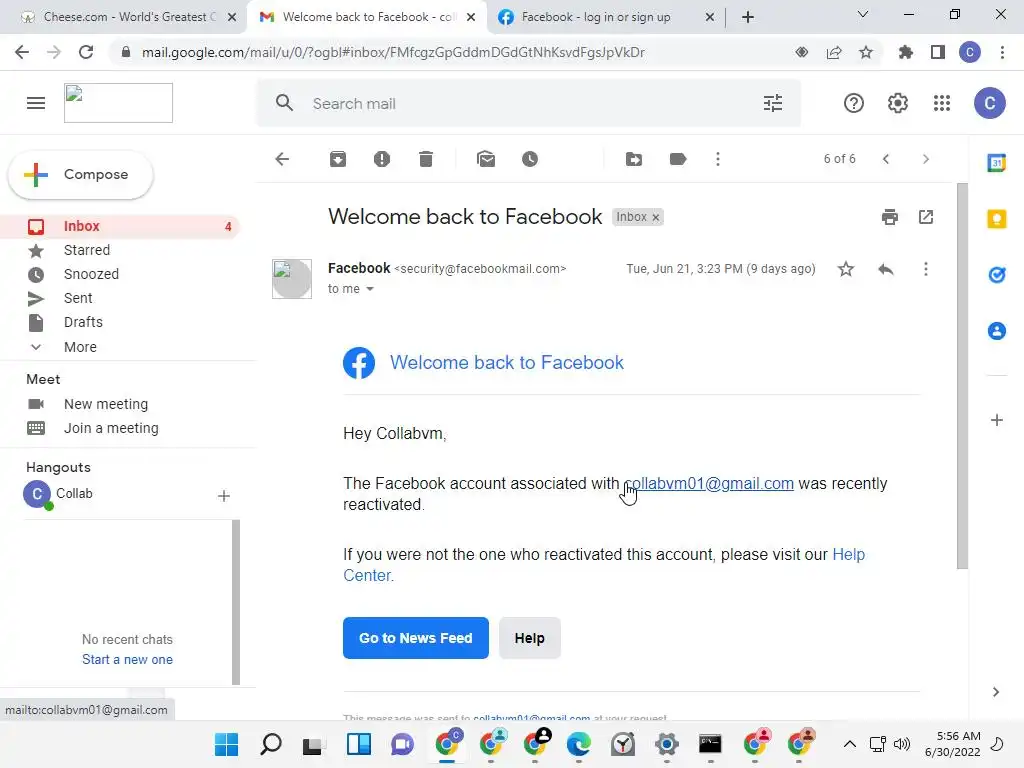Screen dimensions: 1024x768
Task: Snooze this email with clock icon
Action: pos(530,159)
